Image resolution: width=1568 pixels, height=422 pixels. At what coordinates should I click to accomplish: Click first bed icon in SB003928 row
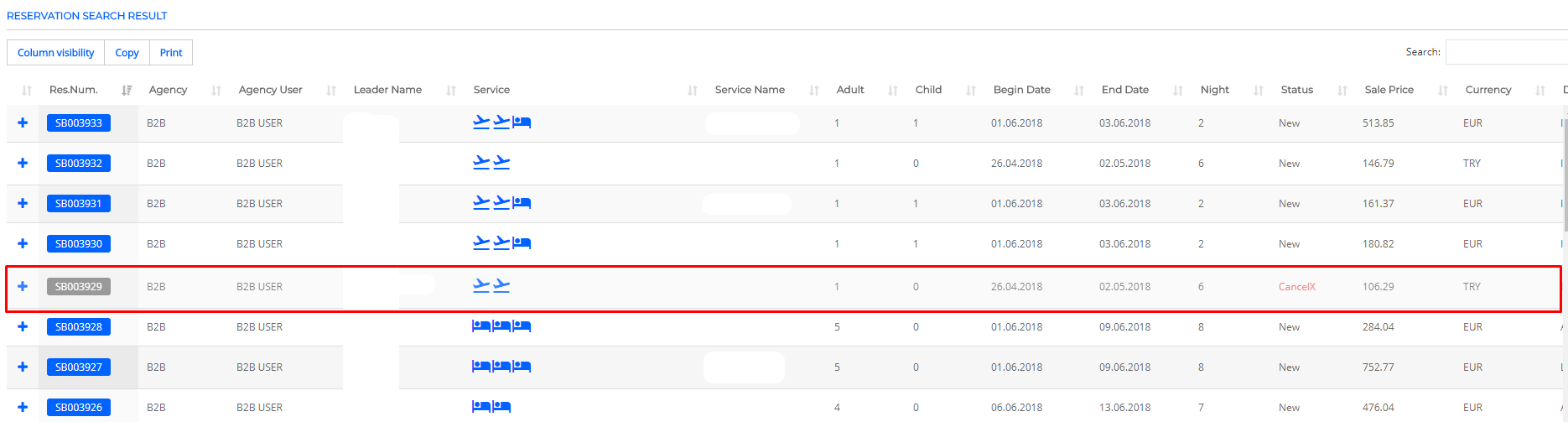[481, 326]
